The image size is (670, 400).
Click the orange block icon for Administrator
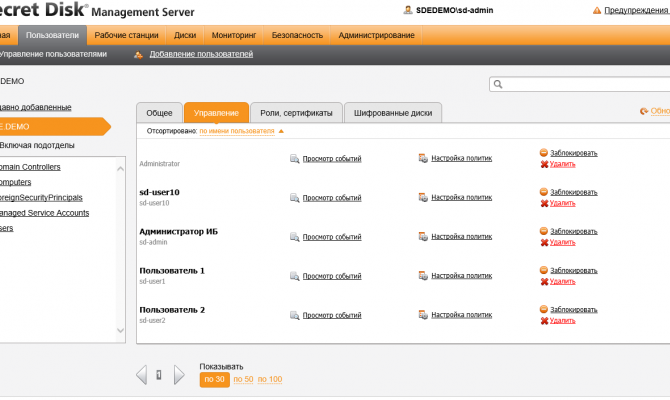tap(544, 153)
